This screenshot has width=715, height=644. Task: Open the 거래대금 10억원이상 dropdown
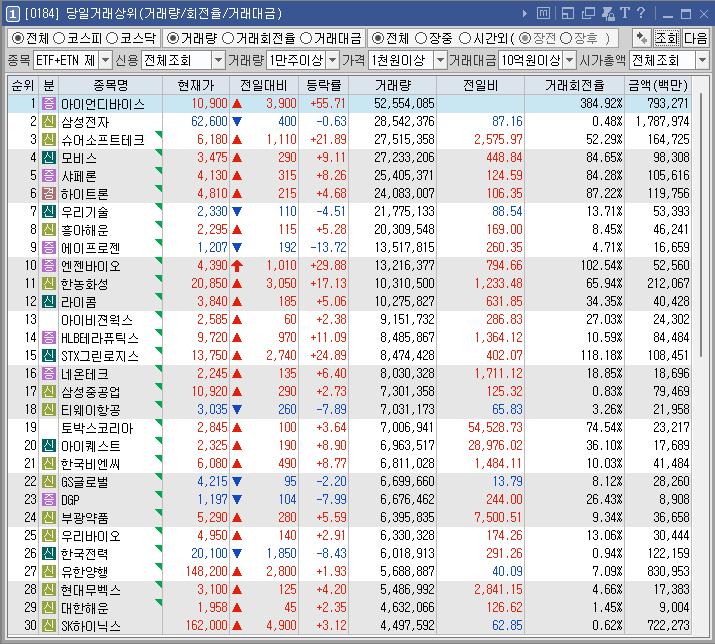pyautogui.click(x=570, y=60)
